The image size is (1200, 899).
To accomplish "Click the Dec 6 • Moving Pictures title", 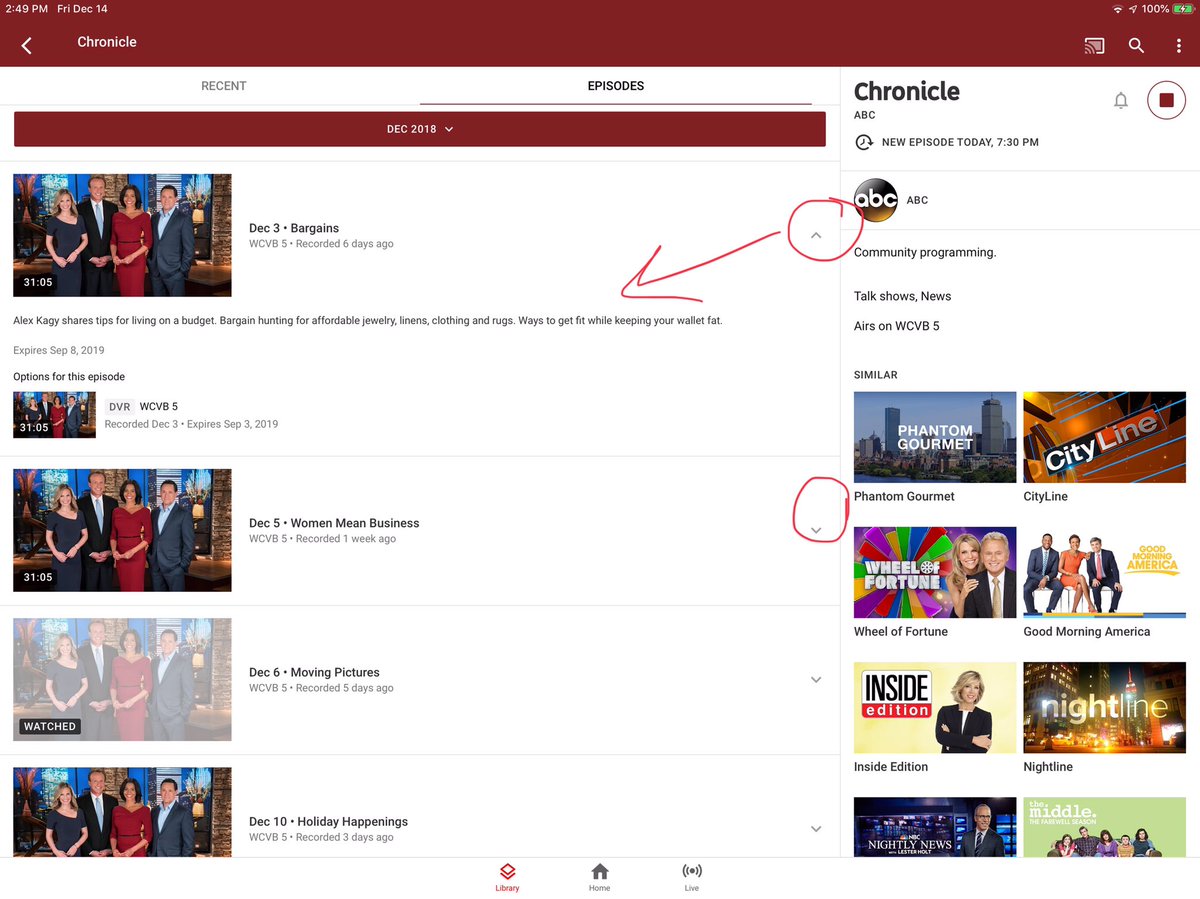I will click(314, 672).
